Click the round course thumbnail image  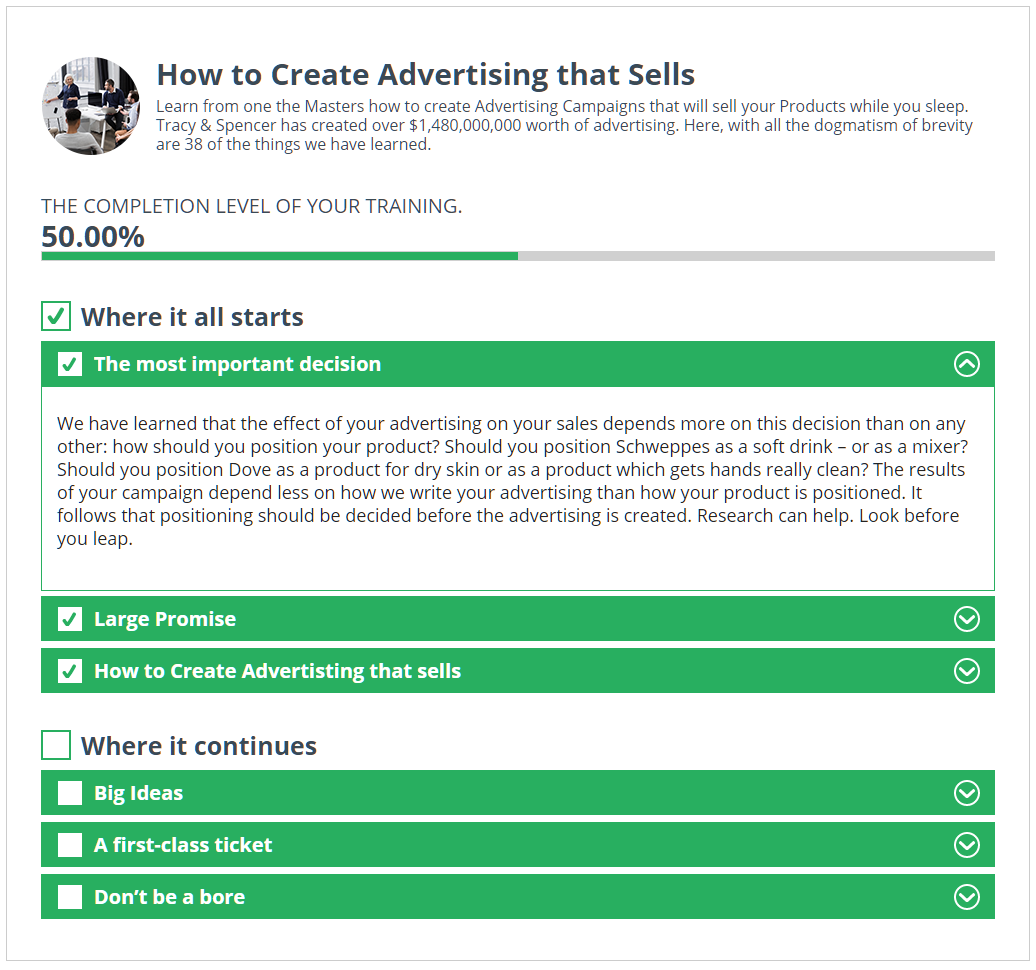click(91, 106)
